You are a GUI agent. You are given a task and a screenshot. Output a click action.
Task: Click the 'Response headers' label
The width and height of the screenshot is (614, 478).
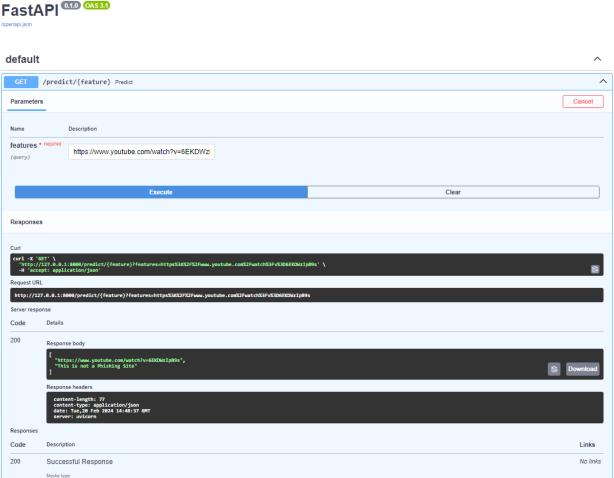coord(69,387)
